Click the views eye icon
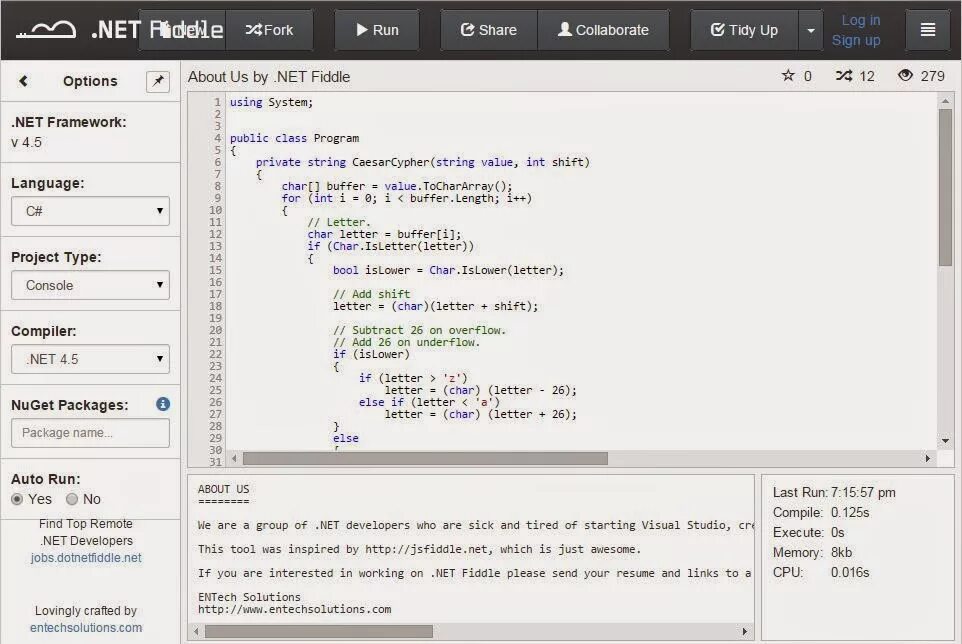The width and height of the screenshot is (962, 644). tap(905, 75)
